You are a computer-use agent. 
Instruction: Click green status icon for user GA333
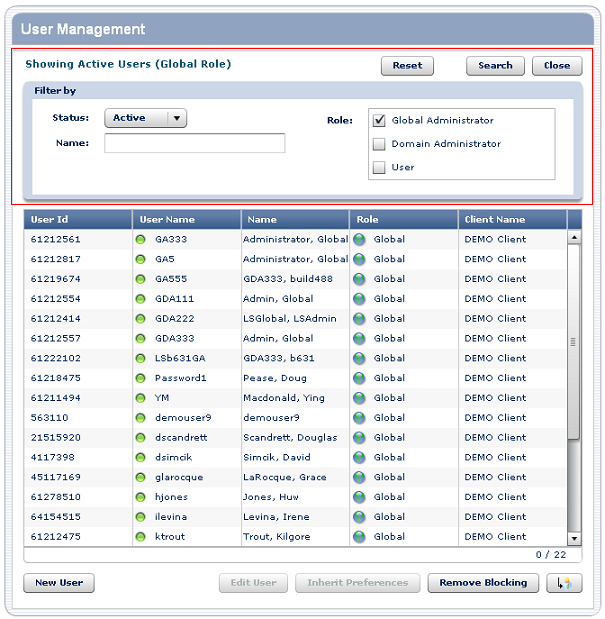pos(140,240)
